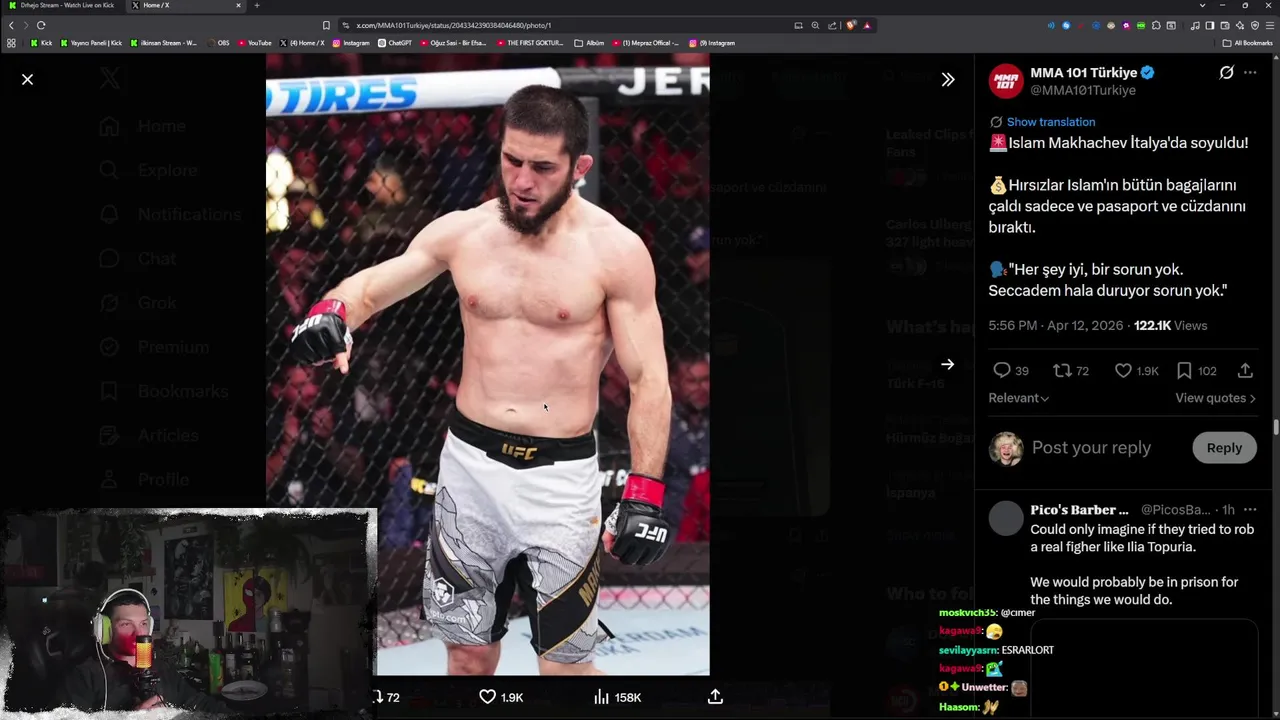This screenshot has width=1280, height=720.
Task: Open the Kick bookmark
Action: (41, 43)
